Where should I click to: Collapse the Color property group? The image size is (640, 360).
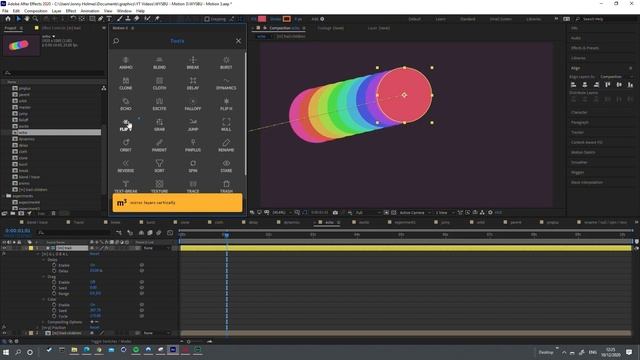44,299
